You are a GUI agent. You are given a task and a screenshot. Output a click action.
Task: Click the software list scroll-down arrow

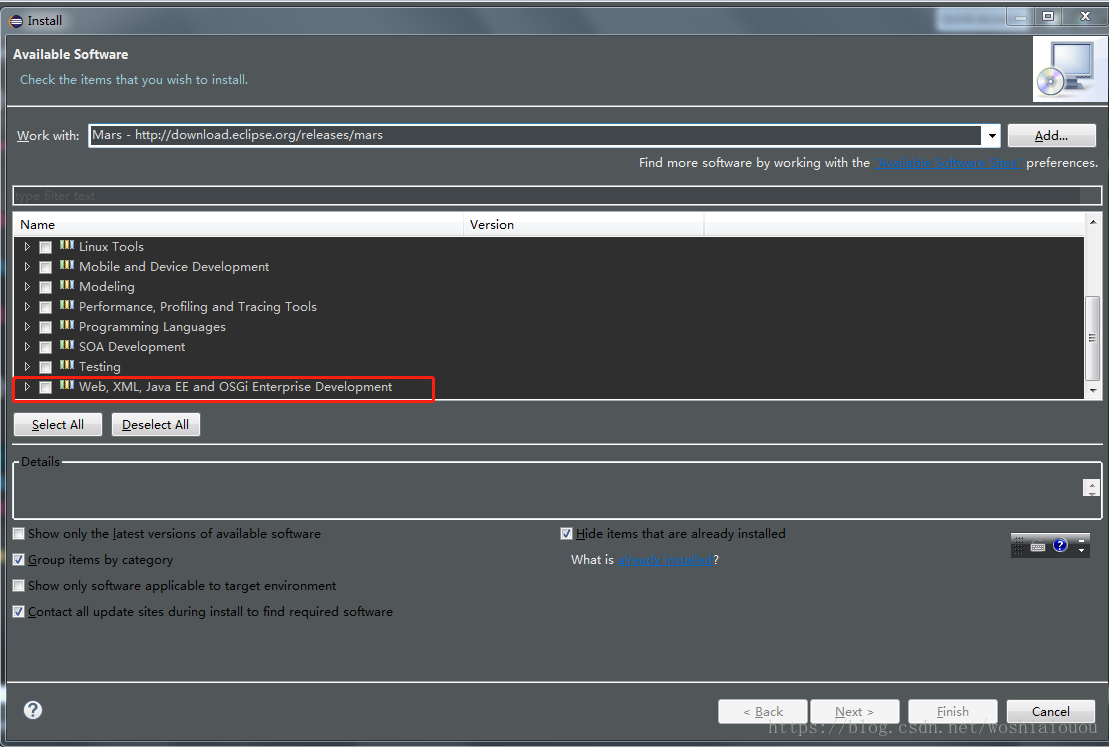coord(1093,390)
